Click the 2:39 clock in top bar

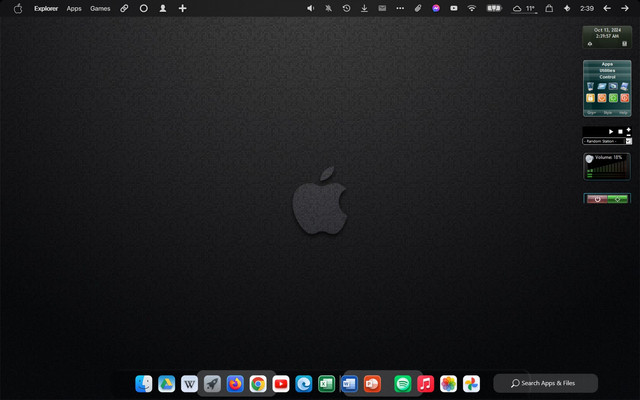click(587, 9)
